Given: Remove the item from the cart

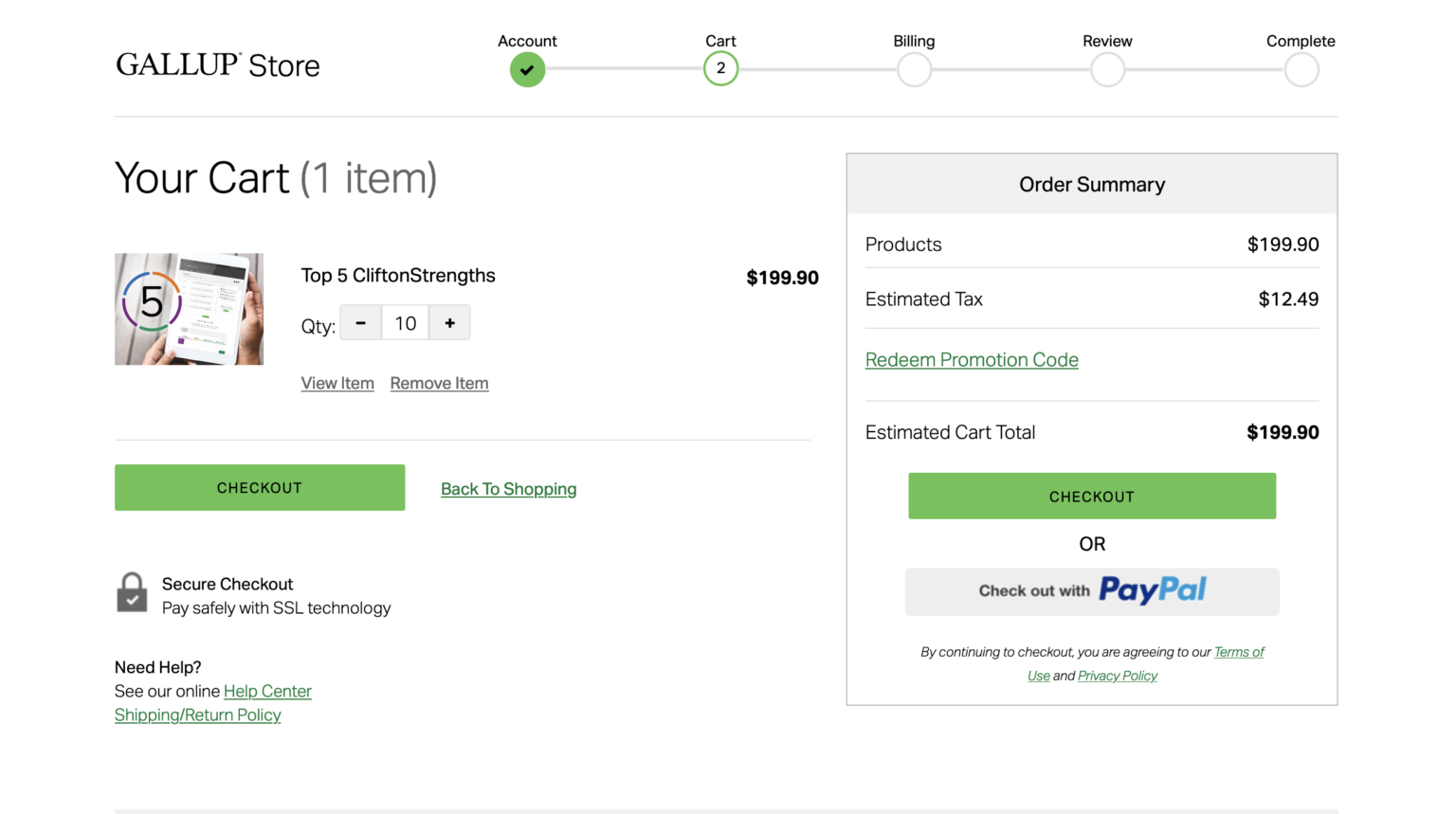Looking at the screenshot, I should (439, 383).
